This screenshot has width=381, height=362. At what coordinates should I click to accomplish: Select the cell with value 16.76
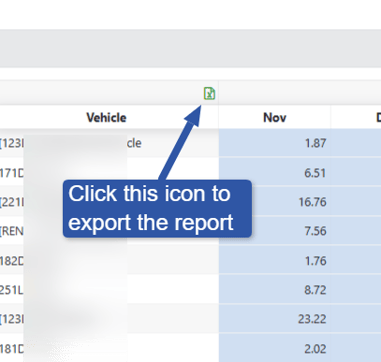point(275,202)
